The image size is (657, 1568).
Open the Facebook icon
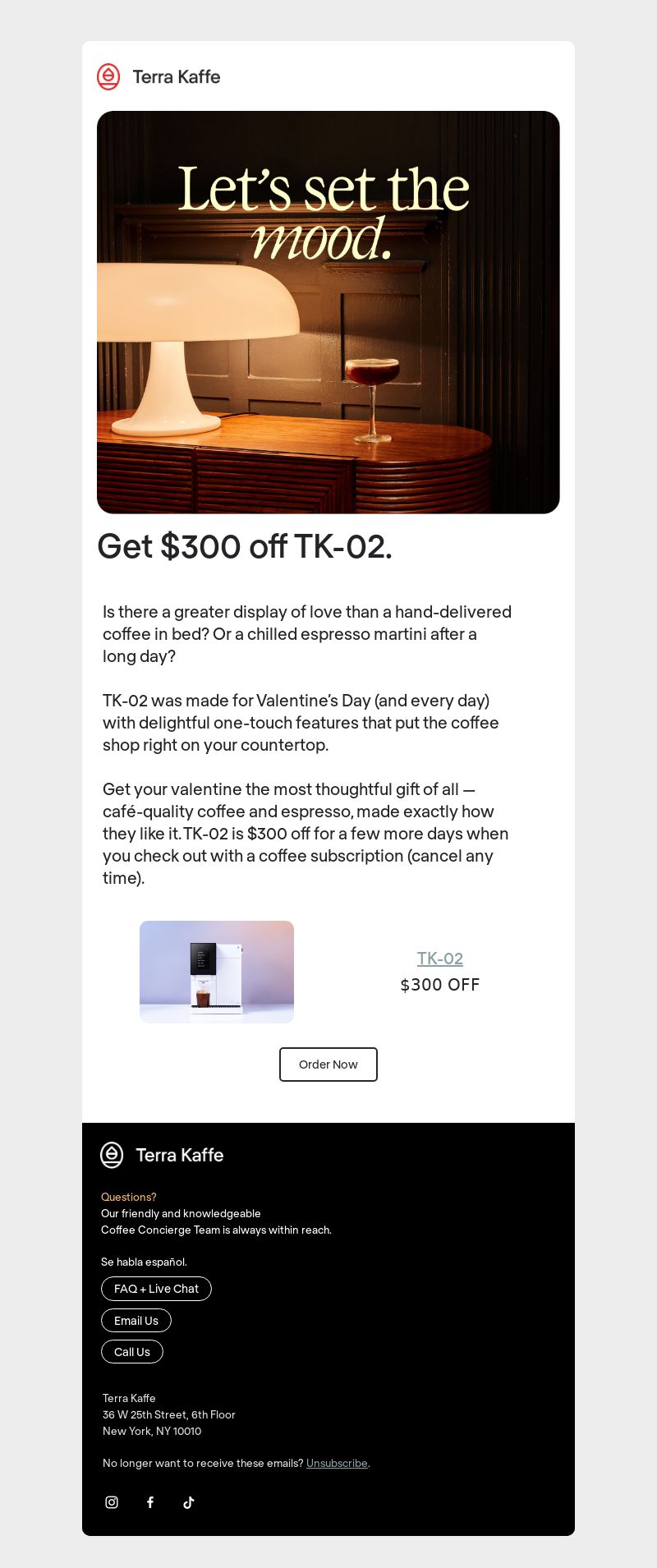[x=150, y=1502]
